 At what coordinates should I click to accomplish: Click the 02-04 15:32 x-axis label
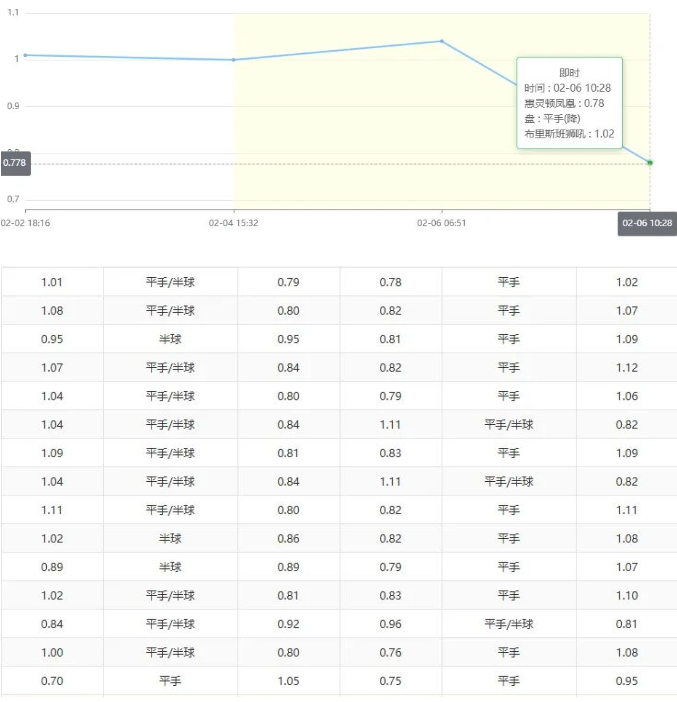[x=233, y=223]
